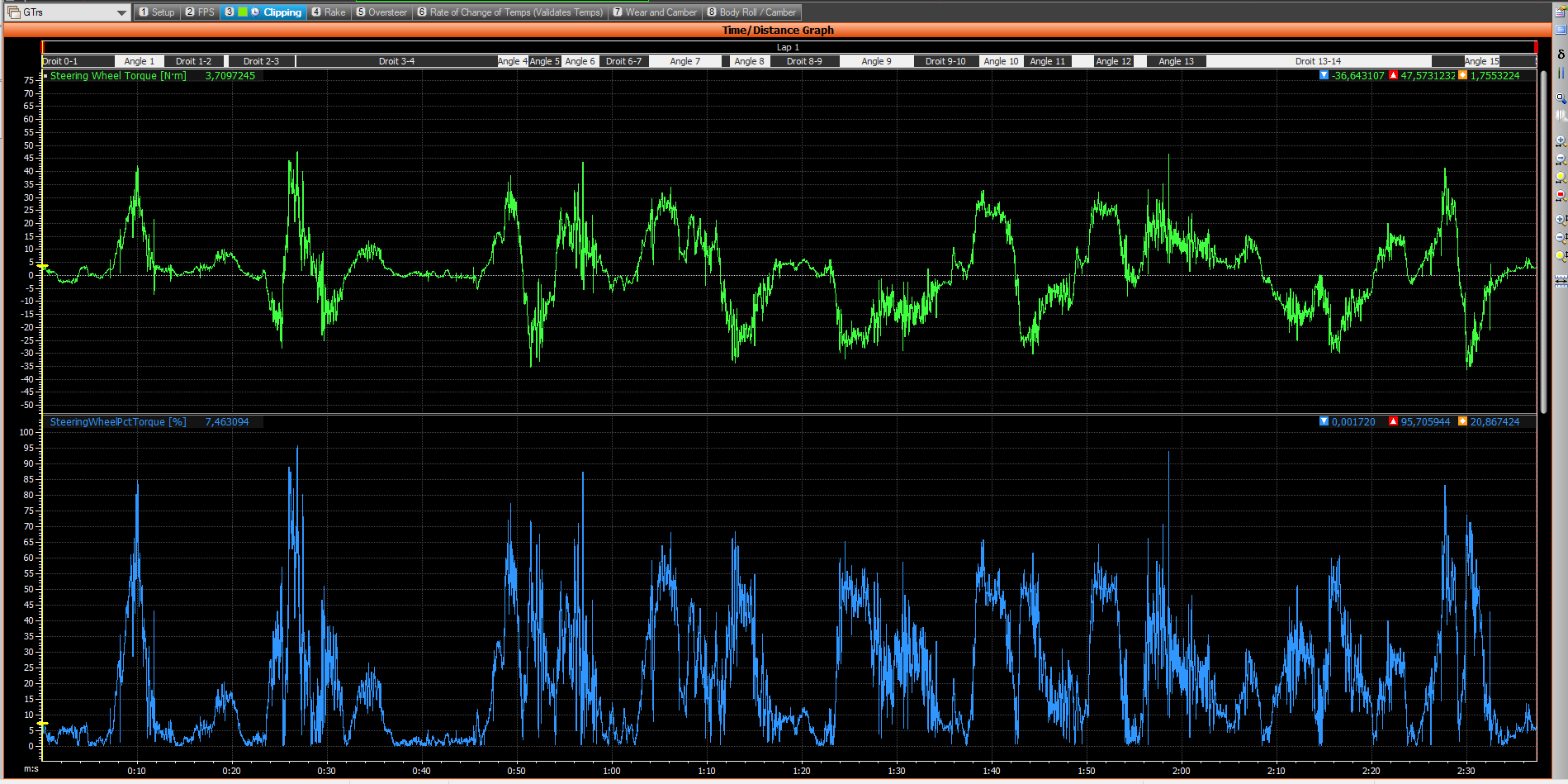Viewport: 1568px width, 784px height.
Task: Click the ruler measure icon in right toolbar
Action: [1561, 282]
